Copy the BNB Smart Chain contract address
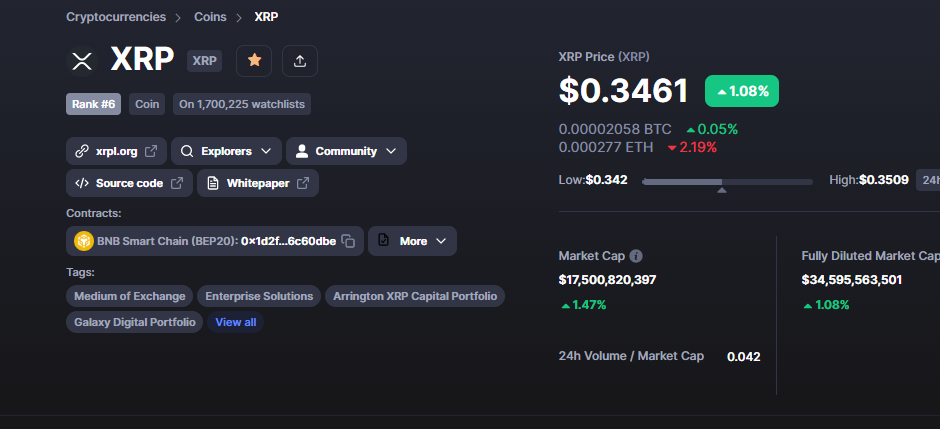 coord(348,241)
